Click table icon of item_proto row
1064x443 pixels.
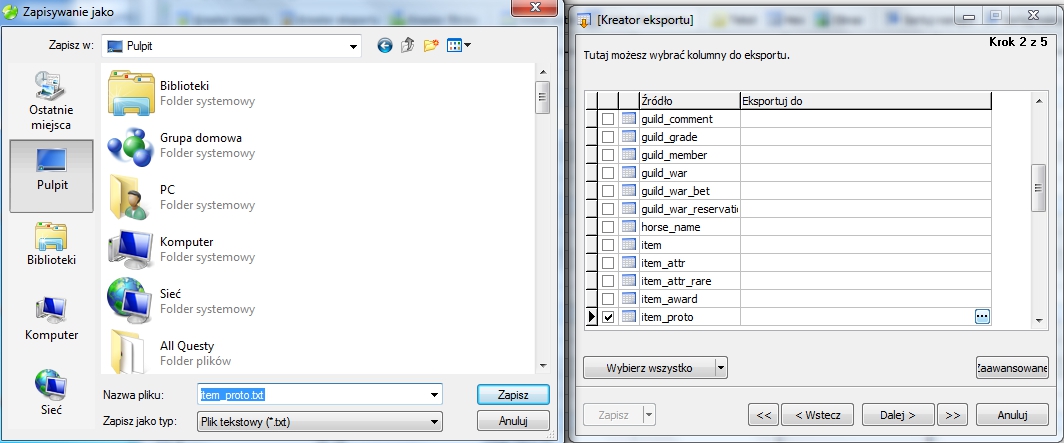pyautogui.click(x=628, y=316)
